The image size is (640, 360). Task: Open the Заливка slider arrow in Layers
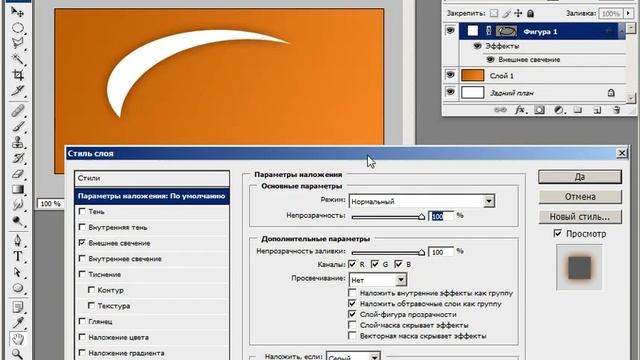pyautogui.click(x=629, y=13)
